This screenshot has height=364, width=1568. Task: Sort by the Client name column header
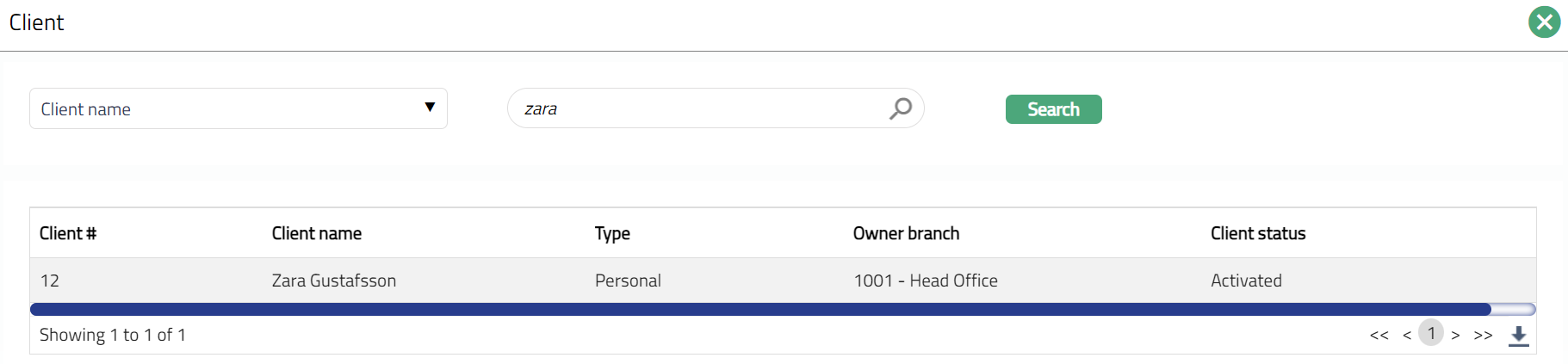316,233
